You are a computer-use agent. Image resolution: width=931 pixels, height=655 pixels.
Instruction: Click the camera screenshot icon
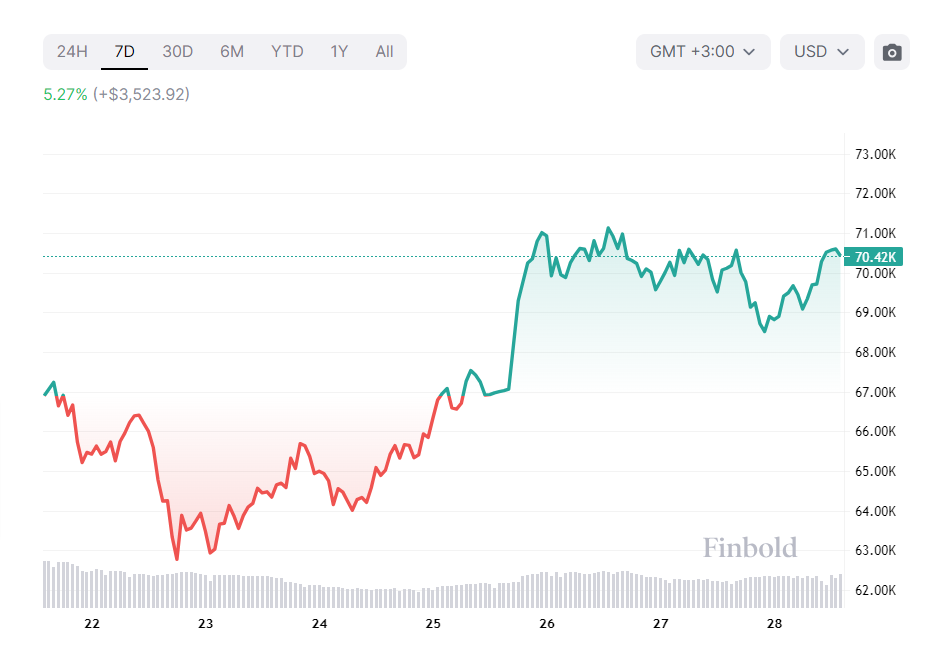[892, 52]
